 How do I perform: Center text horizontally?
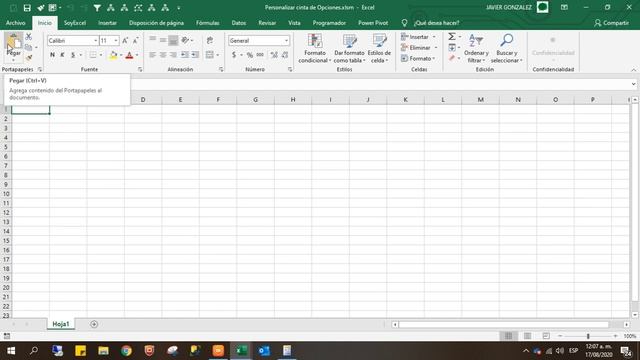pyautogui.click(x=163, y=55)
